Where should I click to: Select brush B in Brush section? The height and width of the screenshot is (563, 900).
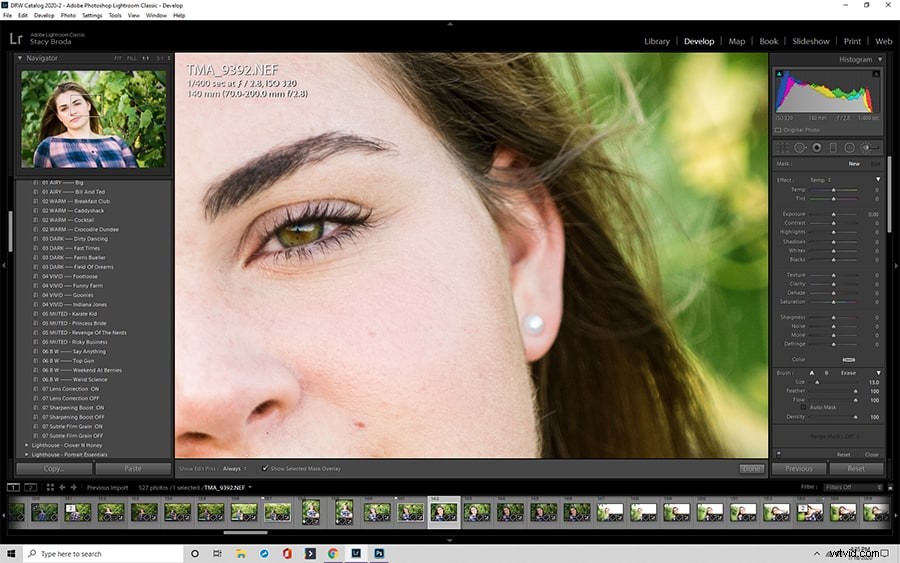coord(827,373)
